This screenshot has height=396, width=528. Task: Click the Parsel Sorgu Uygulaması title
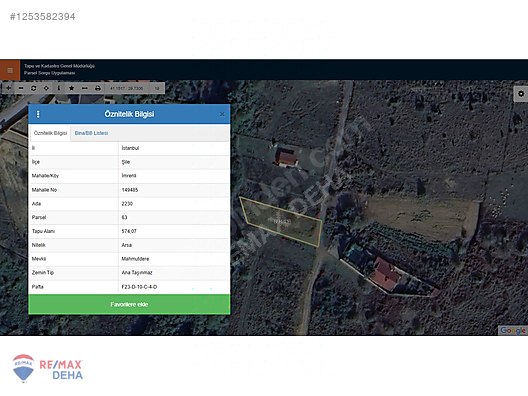click(x=50, y=73)
